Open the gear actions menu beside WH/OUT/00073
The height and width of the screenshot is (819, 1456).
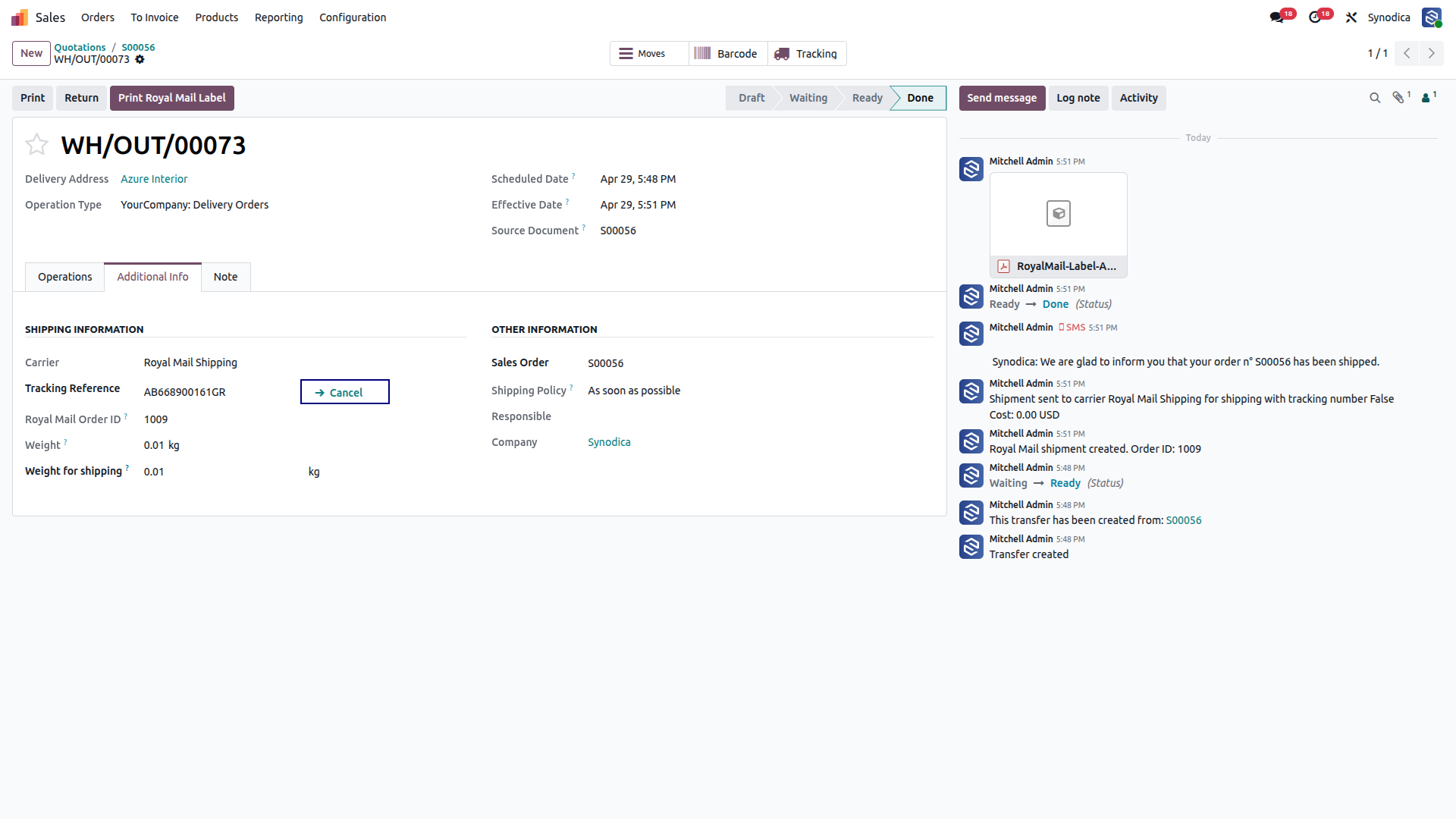pos(140,60)
